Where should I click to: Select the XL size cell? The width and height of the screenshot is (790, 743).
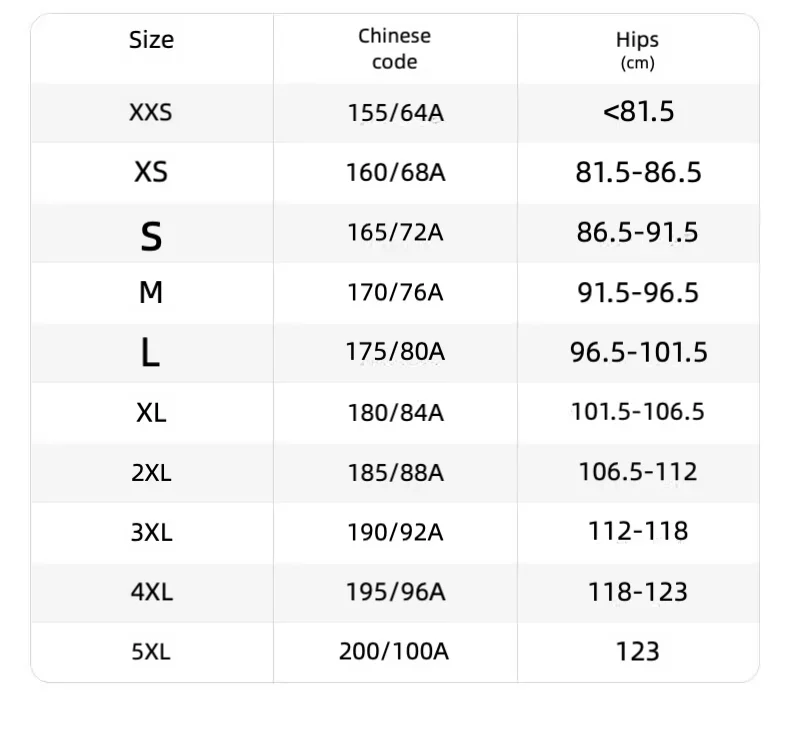(x=151, y=412)
